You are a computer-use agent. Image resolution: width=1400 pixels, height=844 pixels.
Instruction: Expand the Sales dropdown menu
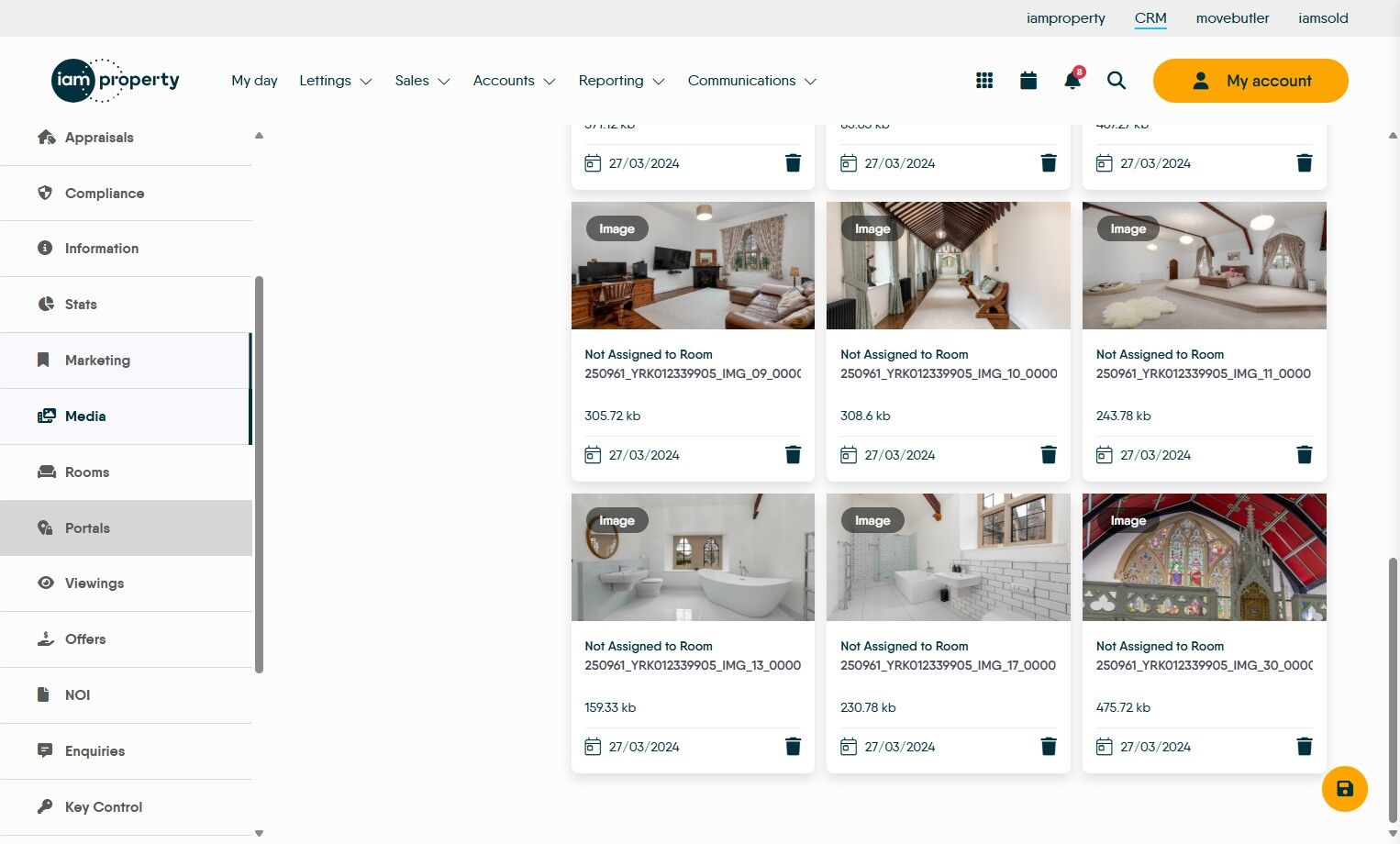[x=423, y=81]
